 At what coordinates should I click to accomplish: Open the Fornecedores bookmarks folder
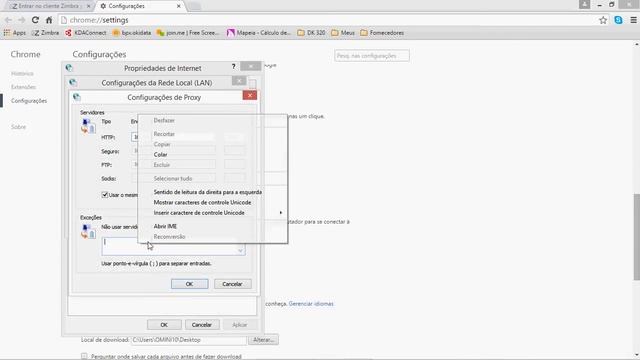382,33
